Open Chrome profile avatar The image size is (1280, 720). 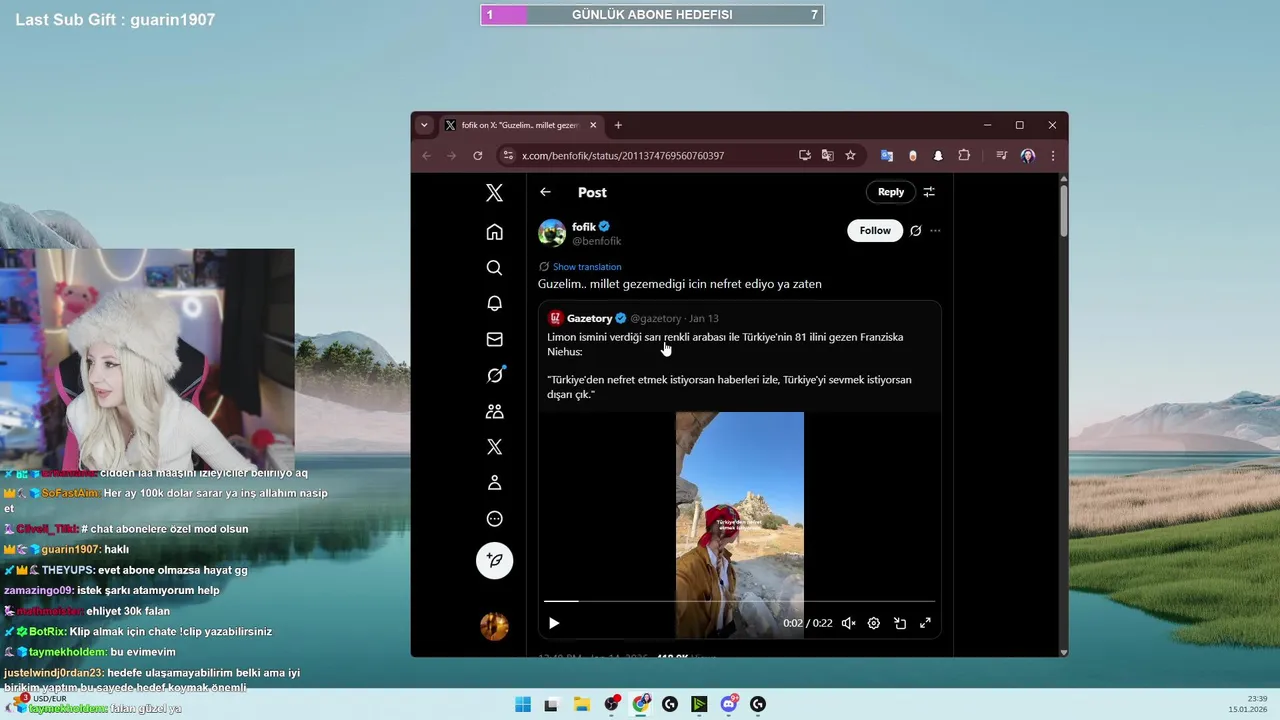click(x=1027, y=156)
